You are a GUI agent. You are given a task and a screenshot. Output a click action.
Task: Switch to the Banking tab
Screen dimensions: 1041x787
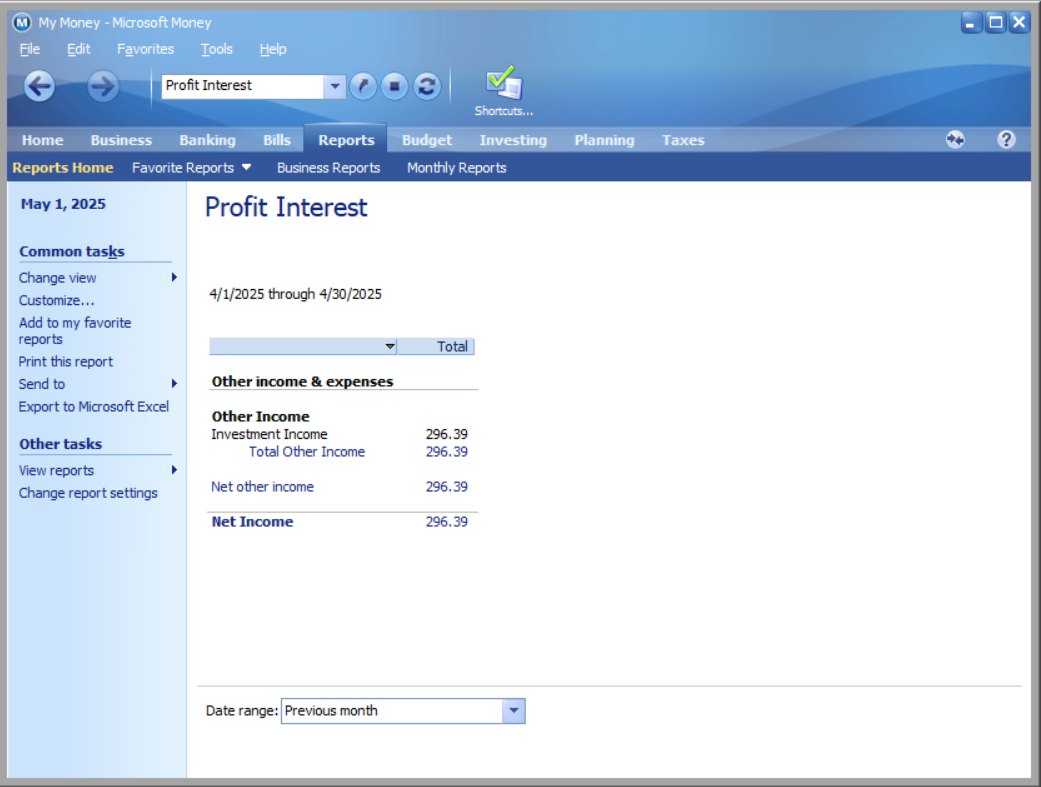[x=208, y=140]
